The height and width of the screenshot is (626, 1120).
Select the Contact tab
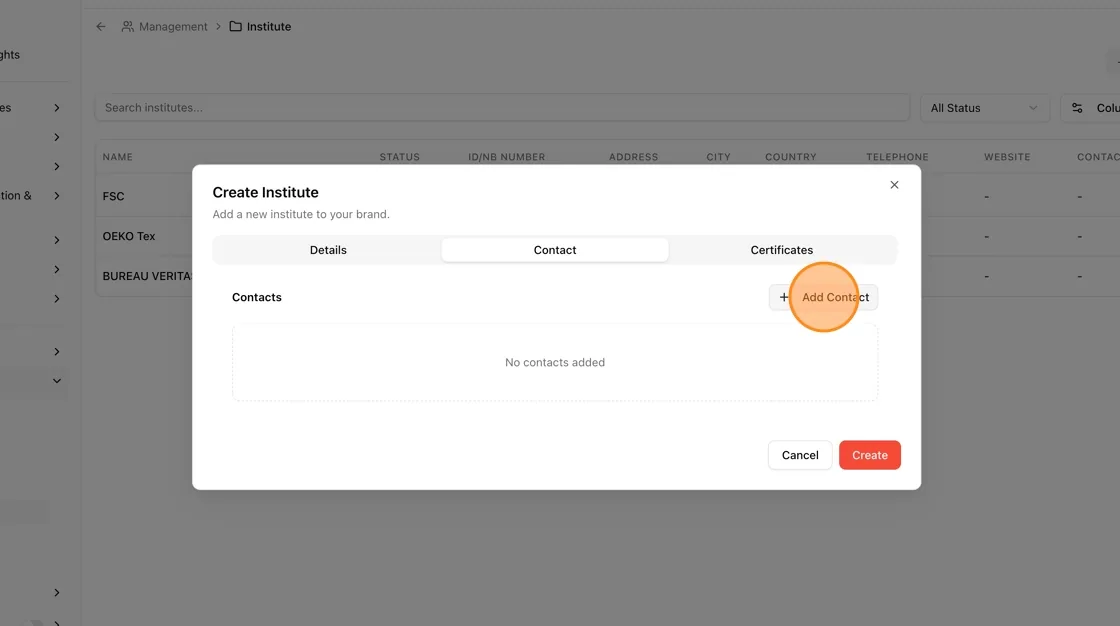[x=555, y=250]
